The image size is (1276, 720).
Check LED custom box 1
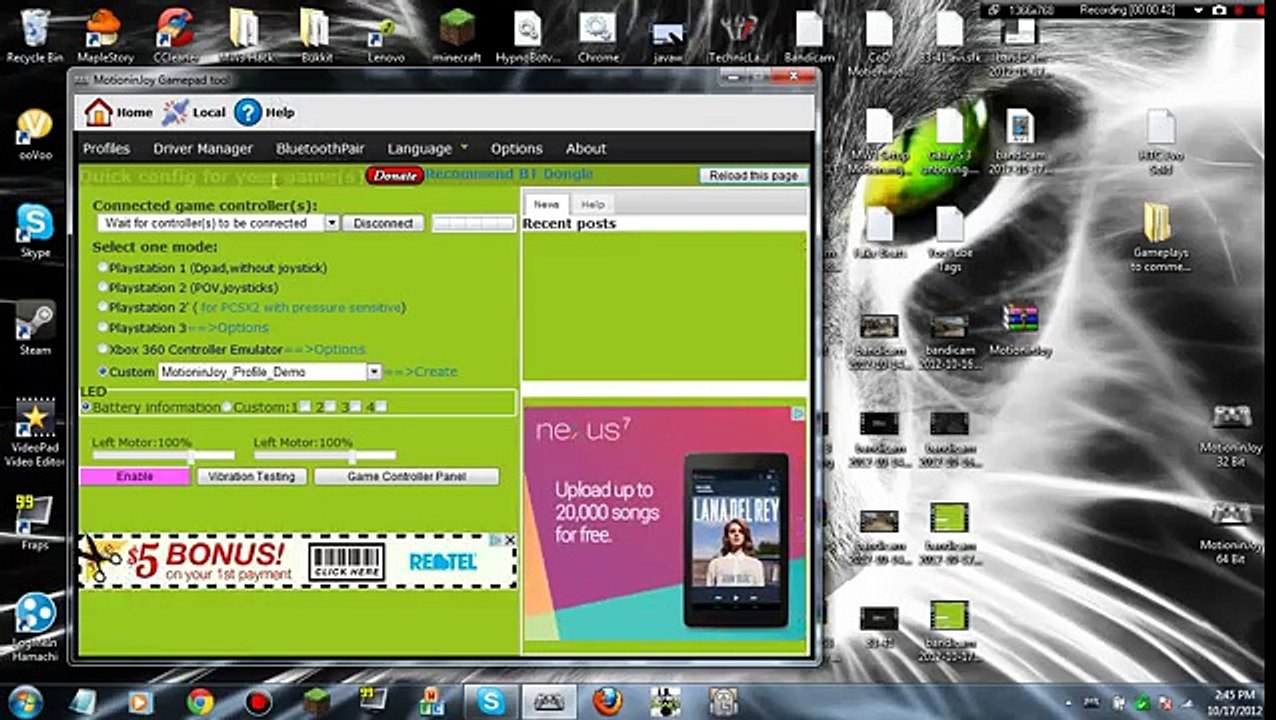[x=304, y=407]
